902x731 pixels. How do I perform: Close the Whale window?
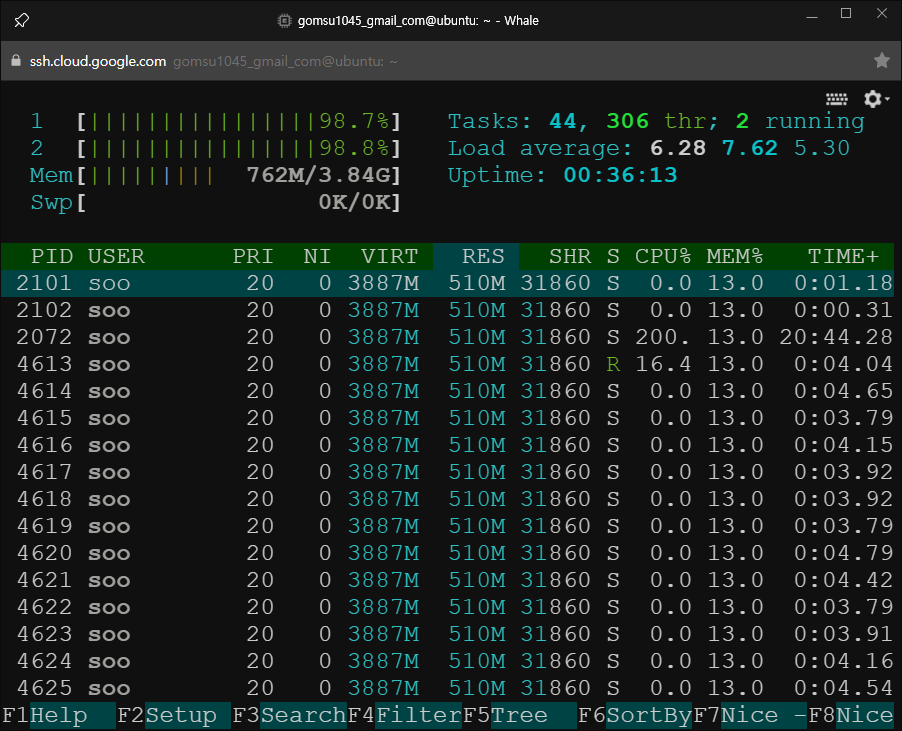tap(881, 13)
